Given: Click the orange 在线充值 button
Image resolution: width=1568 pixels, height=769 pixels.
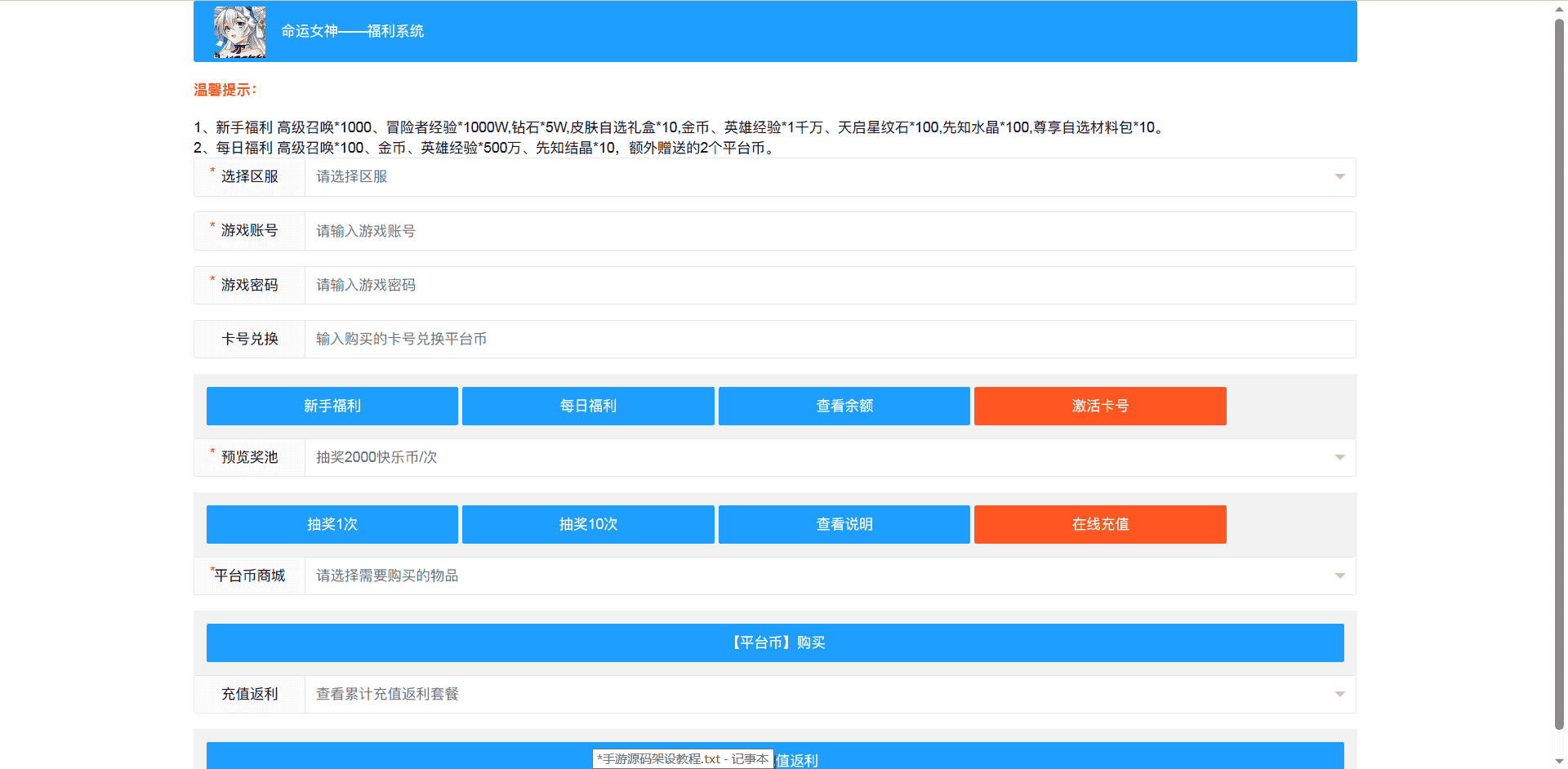Looking at the screenshot, I should pyautogui.click(x=1100, y=525).
